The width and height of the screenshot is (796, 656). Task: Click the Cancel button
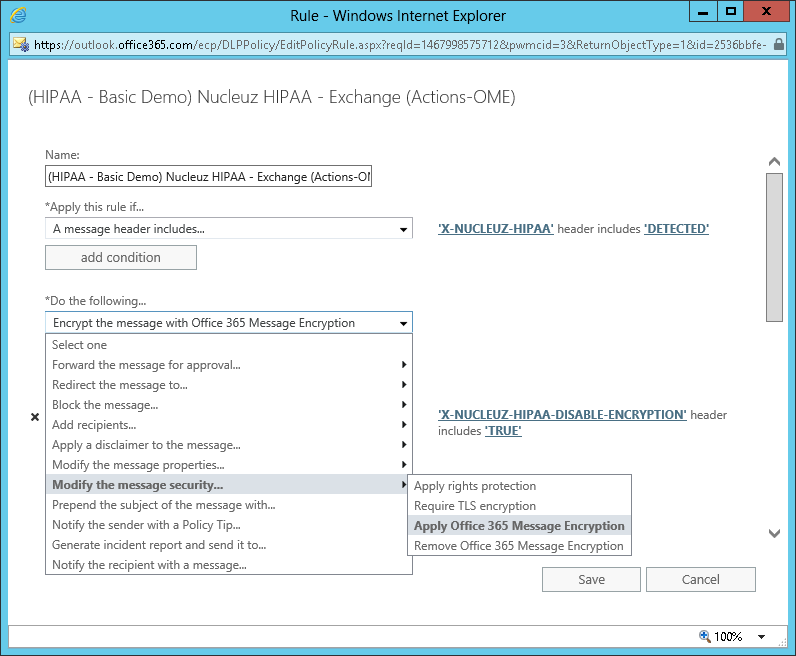pyautogui.click(x=701, y=579)
